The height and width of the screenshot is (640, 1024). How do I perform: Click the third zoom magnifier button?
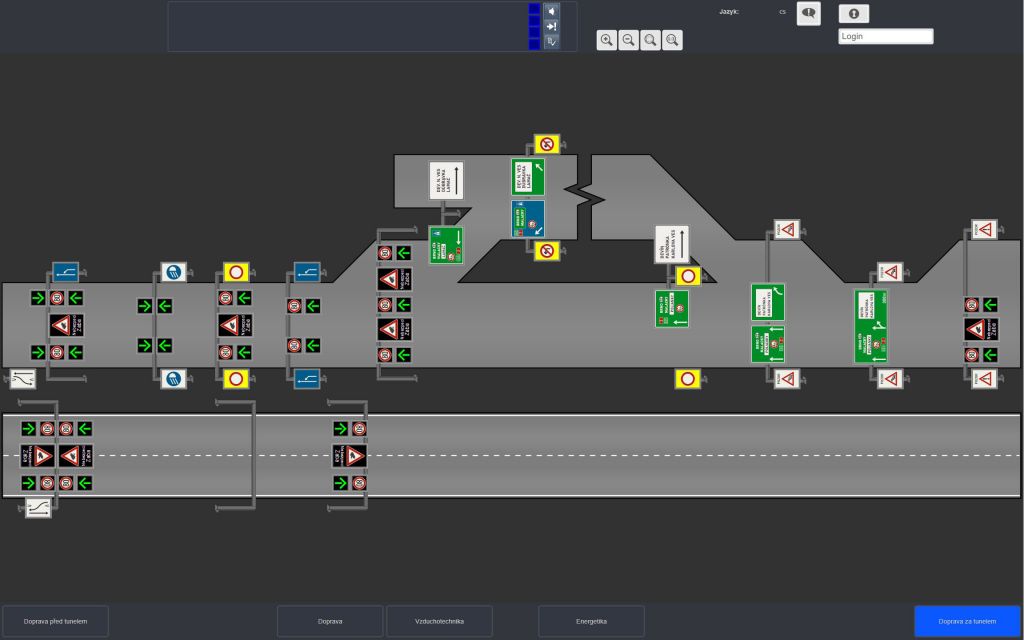[650, 40]
